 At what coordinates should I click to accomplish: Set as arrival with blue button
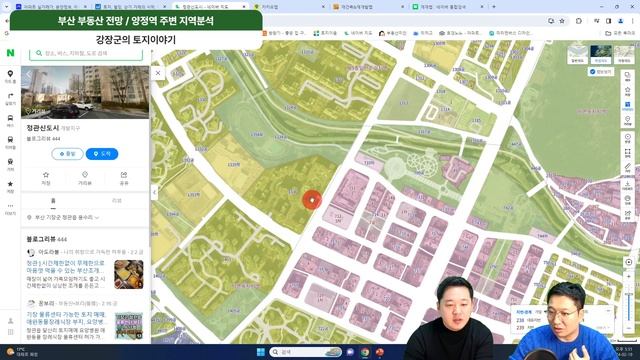(102, 154)
